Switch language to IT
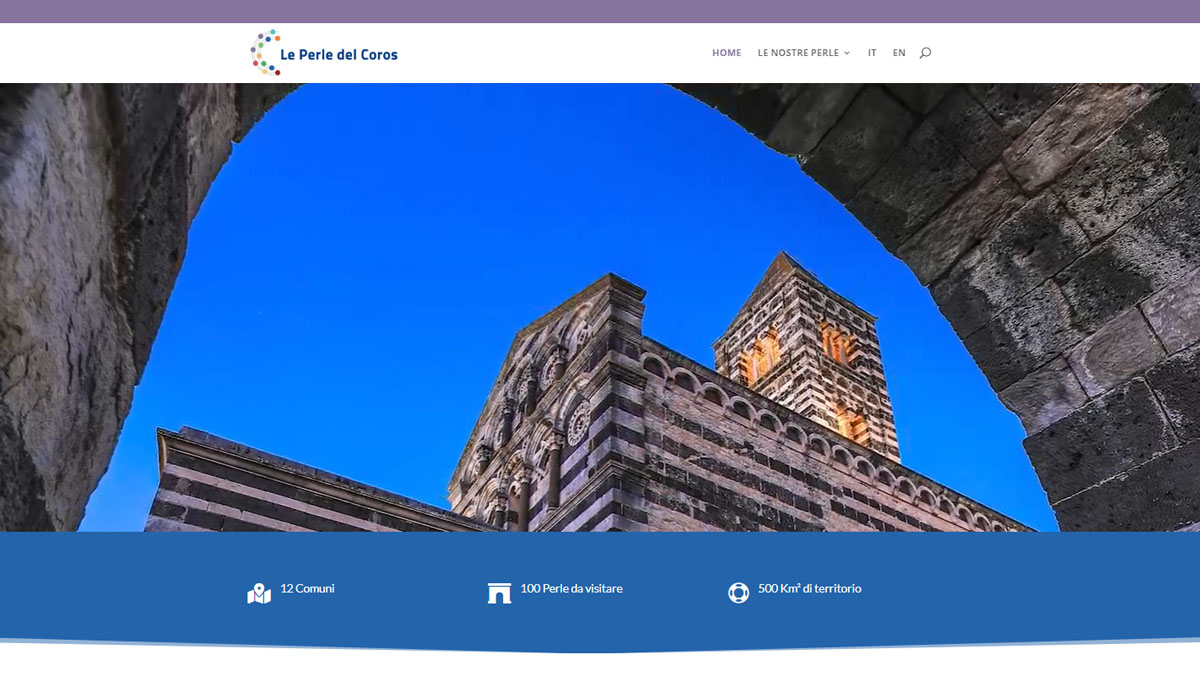This screenshot has height=675, width=1200. point(872,53)
